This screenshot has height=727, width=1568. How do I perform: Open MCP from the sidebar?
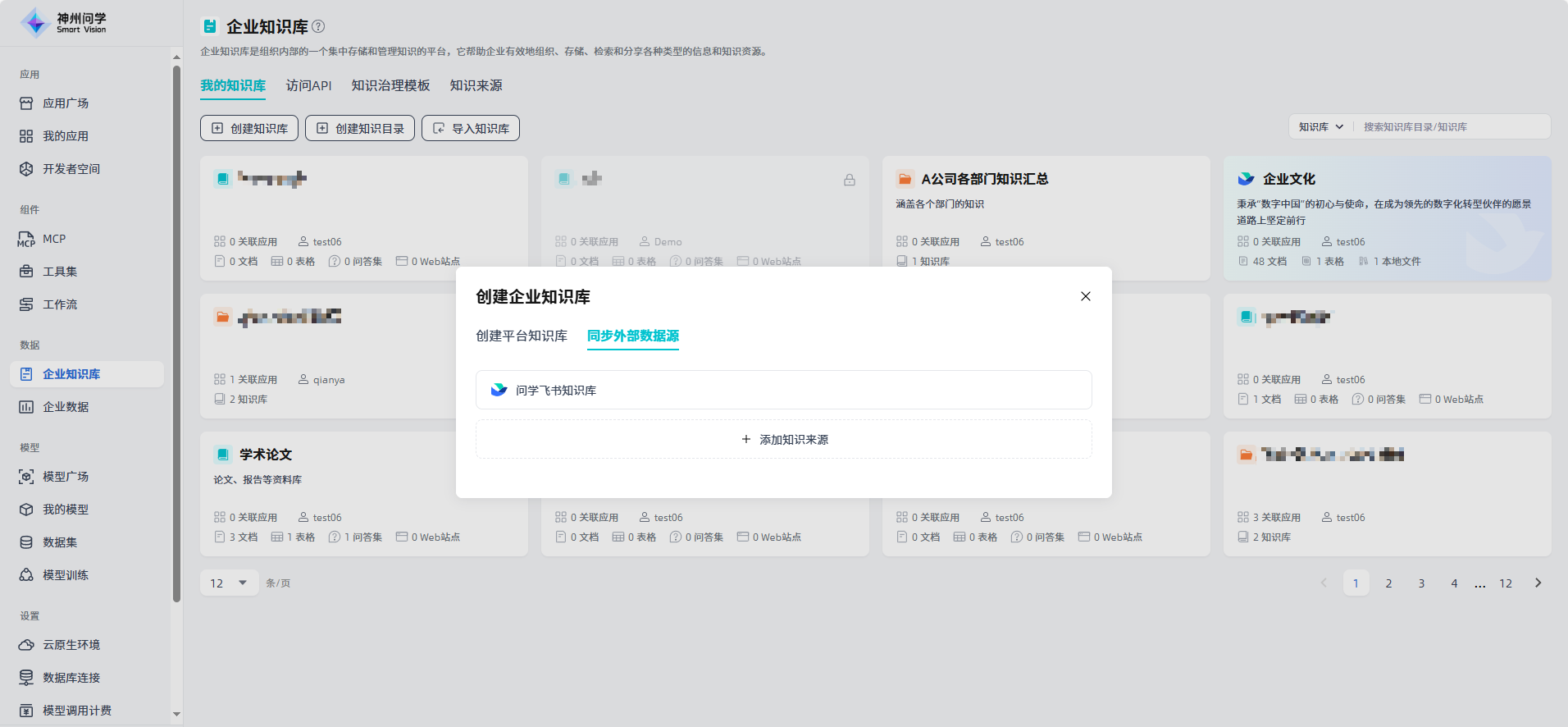click(54, 239)
